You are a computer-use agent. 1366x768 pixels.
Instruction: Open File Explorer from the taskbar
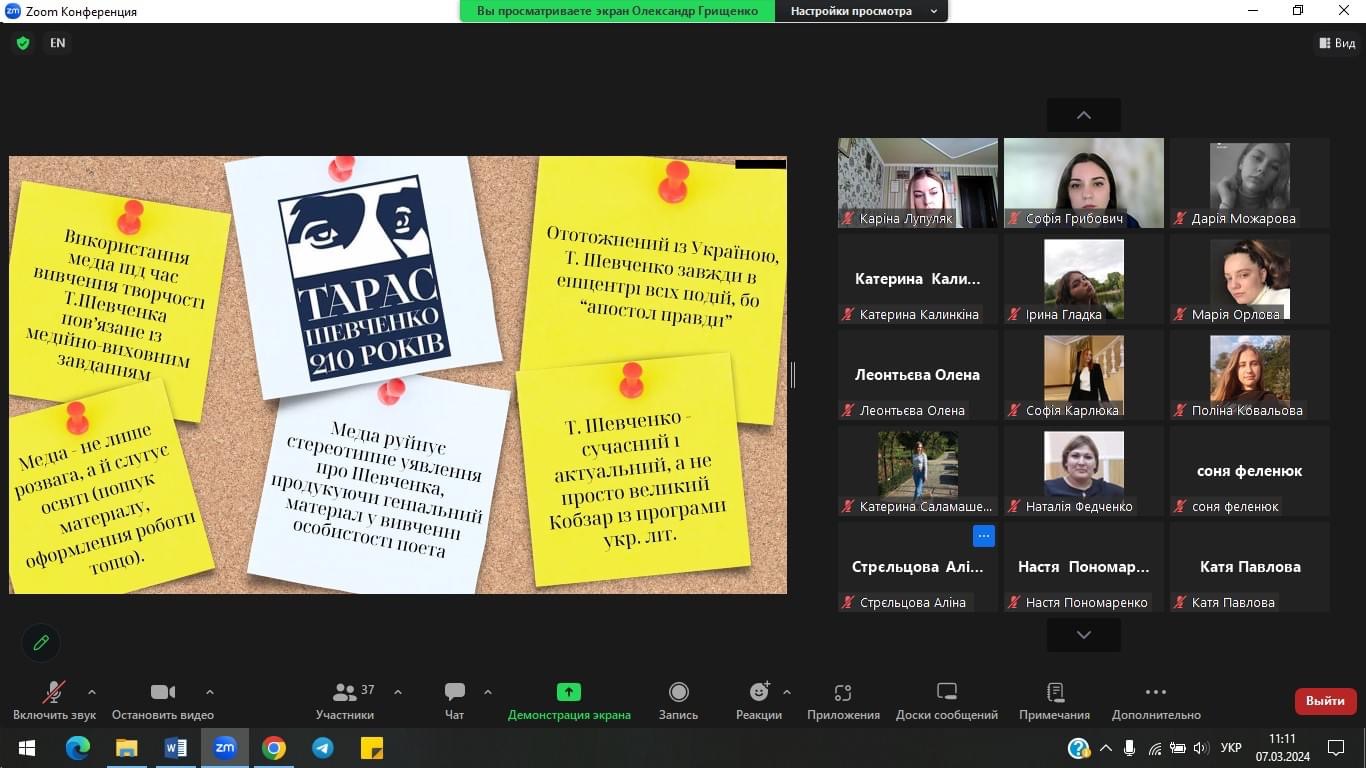point(126,748)
